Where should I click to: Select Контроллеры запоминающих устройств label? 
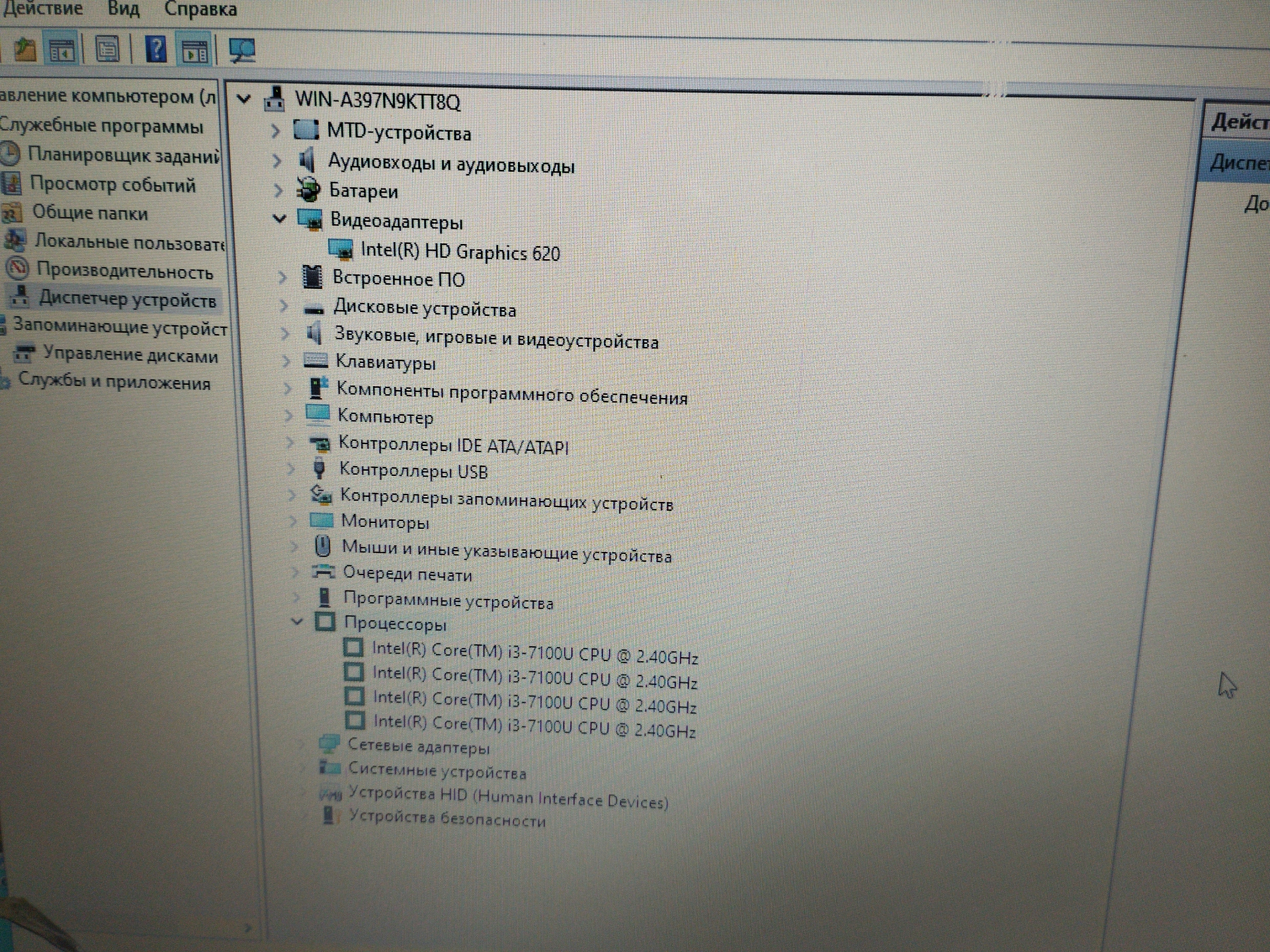(507, 500)
